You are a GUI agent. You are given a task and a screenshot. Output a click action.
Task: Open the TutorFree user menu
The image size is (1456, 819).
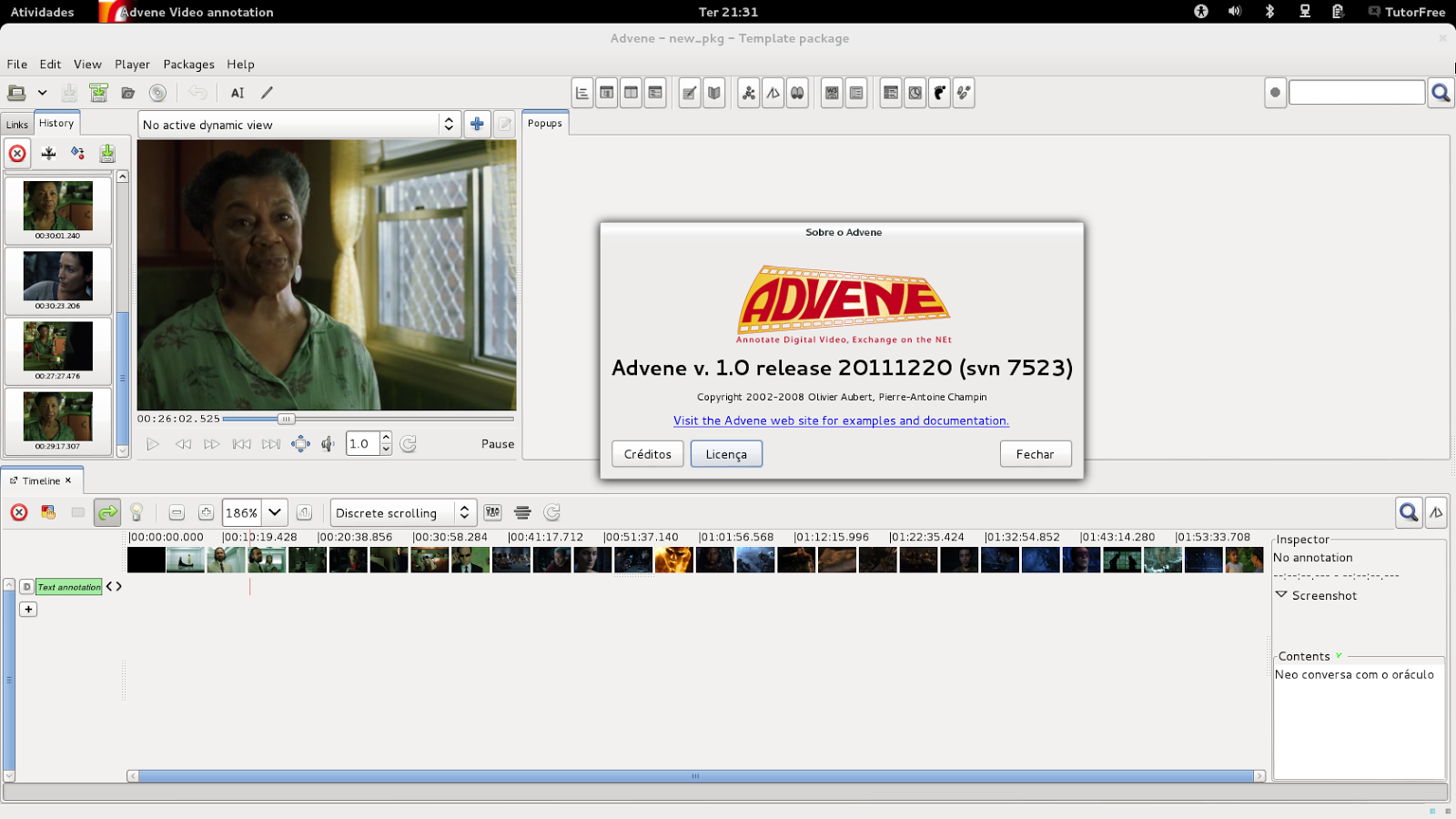[x=1407, y=12]
